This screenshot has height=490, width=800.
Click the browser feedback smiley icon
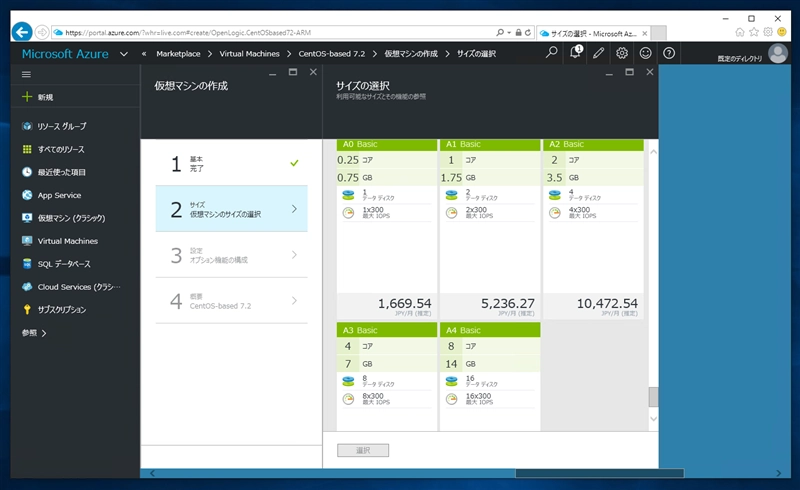tap(782, 32)
